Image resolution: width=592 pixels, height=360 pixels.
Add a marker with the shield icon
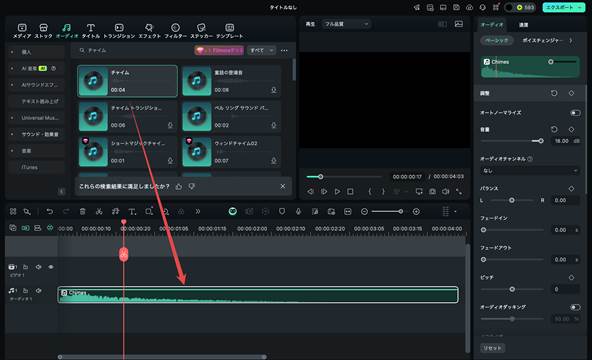click(282, 211)
